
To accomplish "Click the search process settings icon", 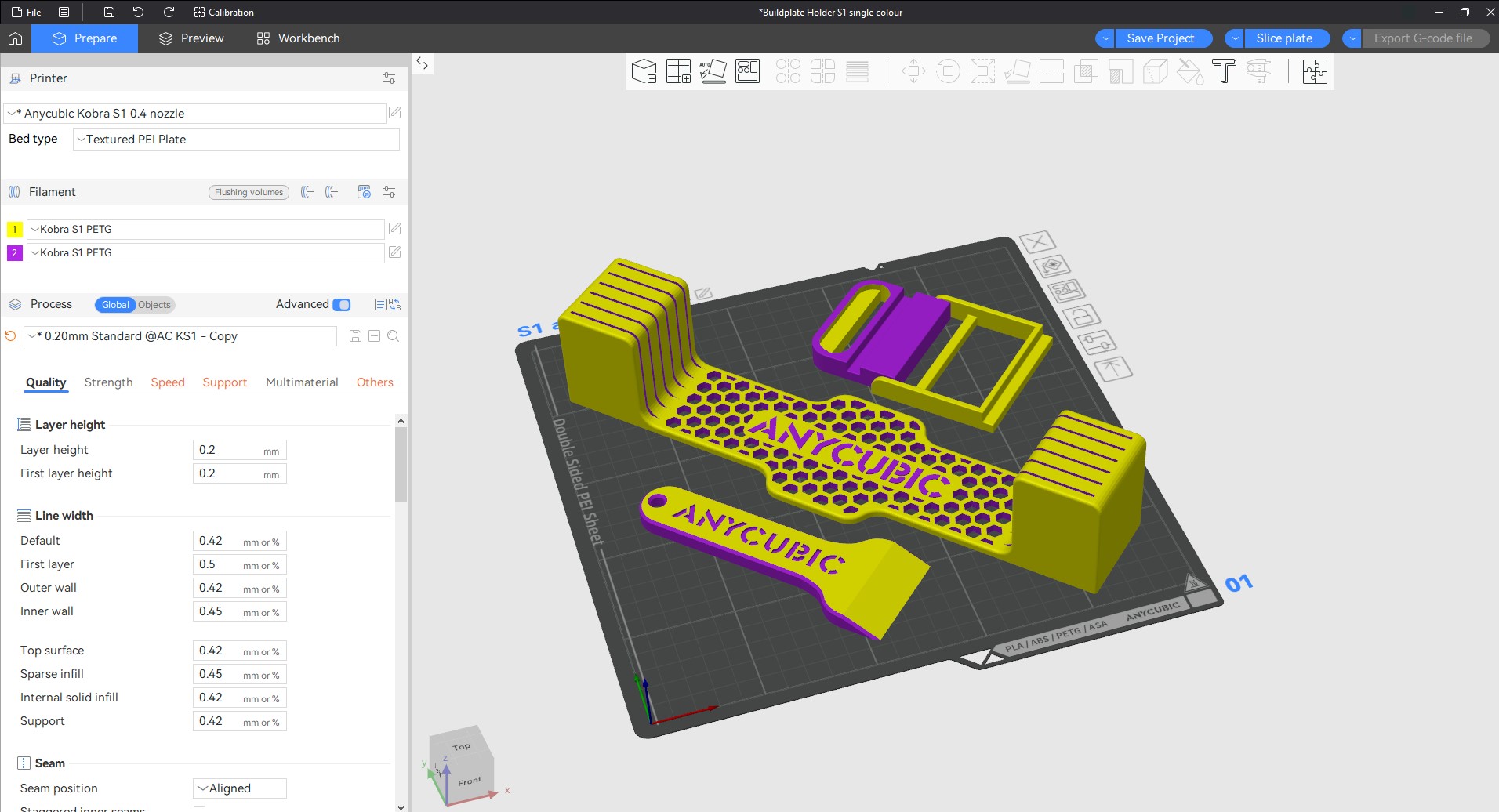I will coord(394,336).
